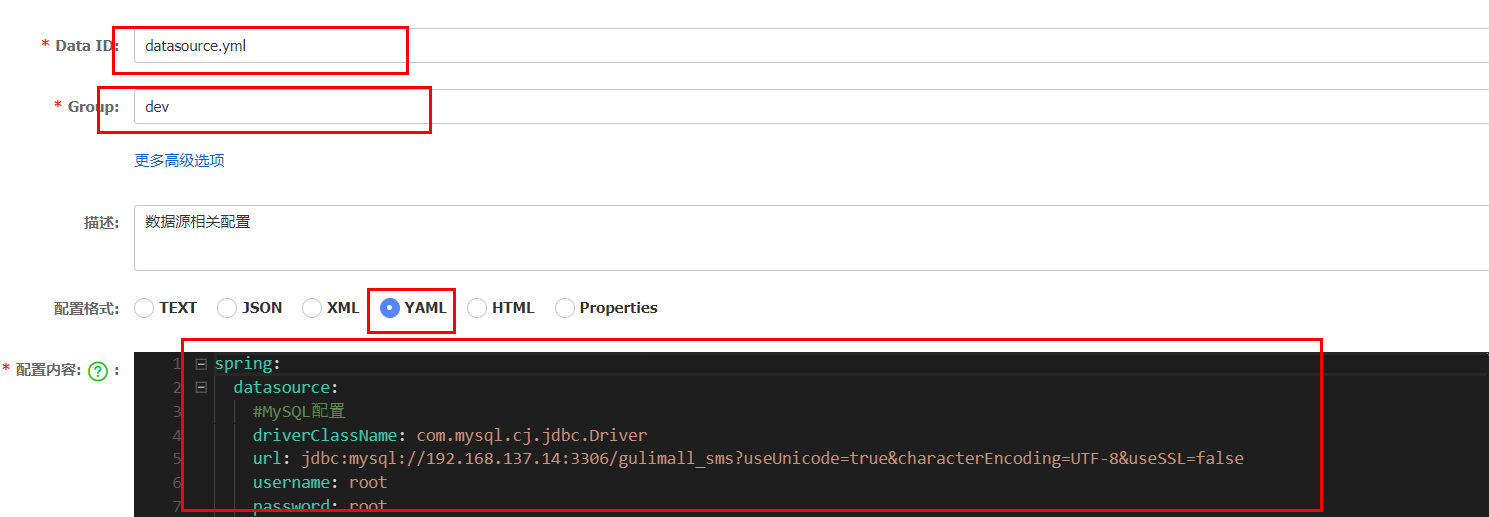Screen dimensions: 1489x517
Task: Select JSON configuration format
Action: (x=250, y=308)
